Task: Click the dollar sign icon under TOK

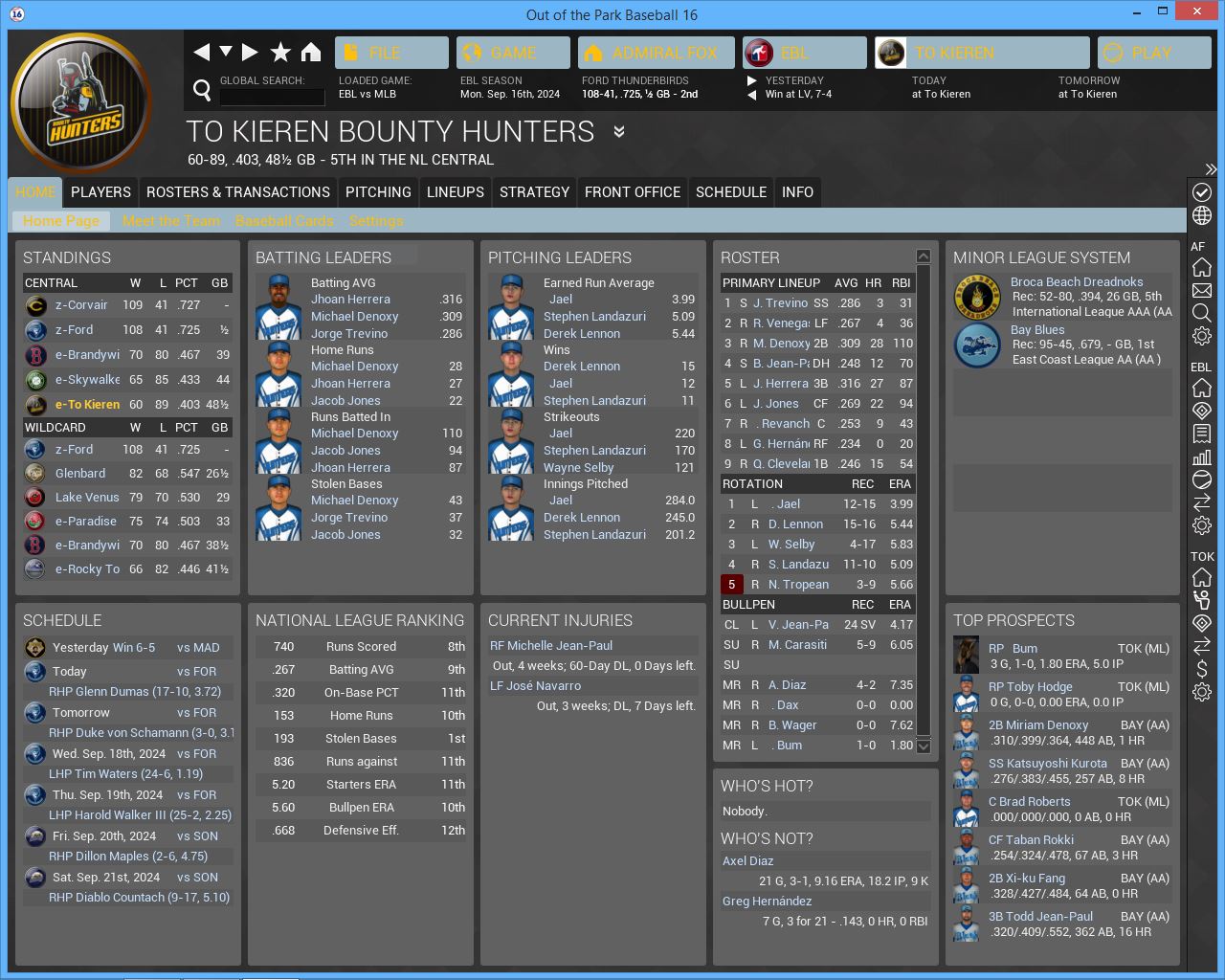Action: pos(1202,669)
